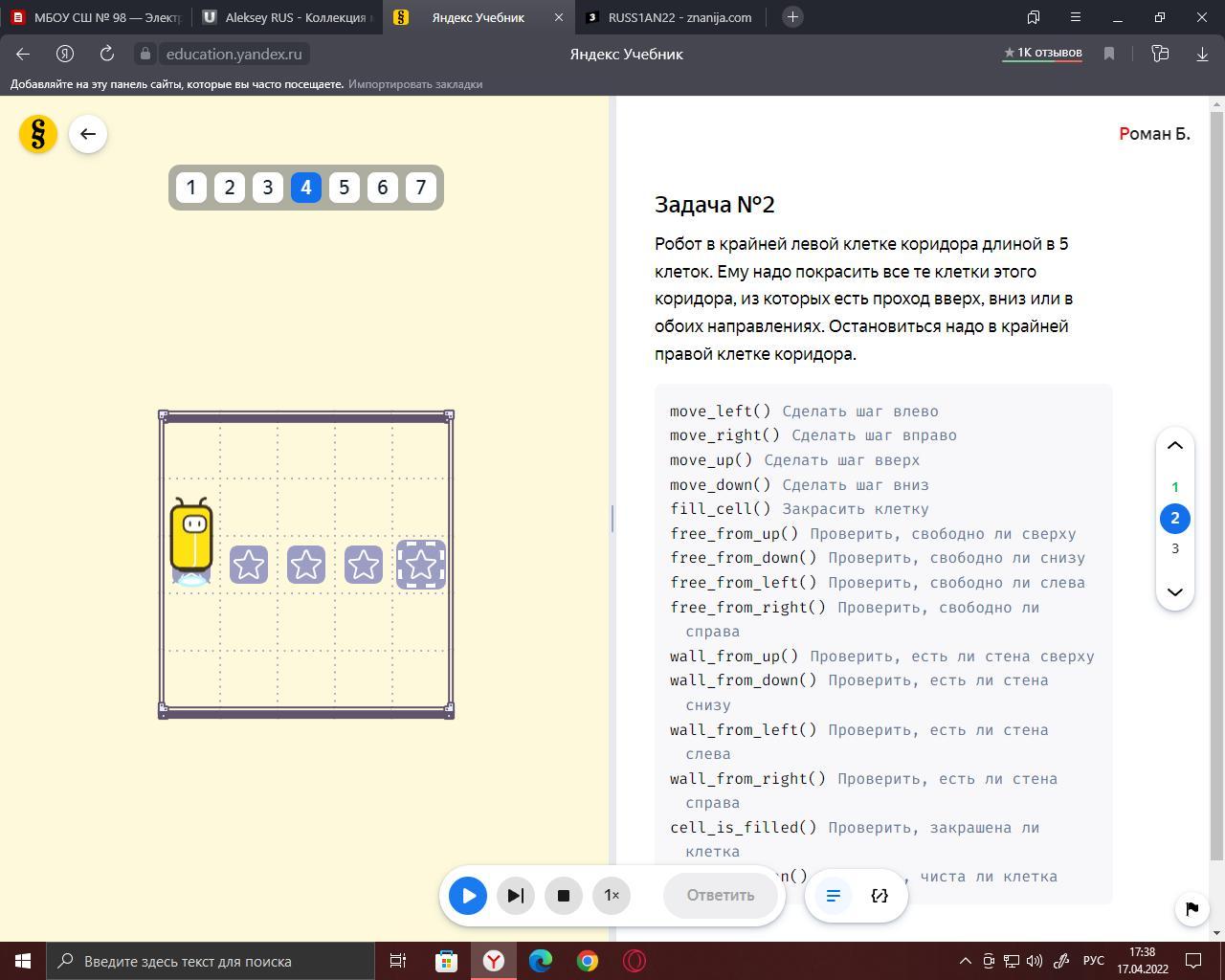Open the 1K отзывов site reviews
The width and height of the screenshot is (1225, 980).
point(1042,54)
